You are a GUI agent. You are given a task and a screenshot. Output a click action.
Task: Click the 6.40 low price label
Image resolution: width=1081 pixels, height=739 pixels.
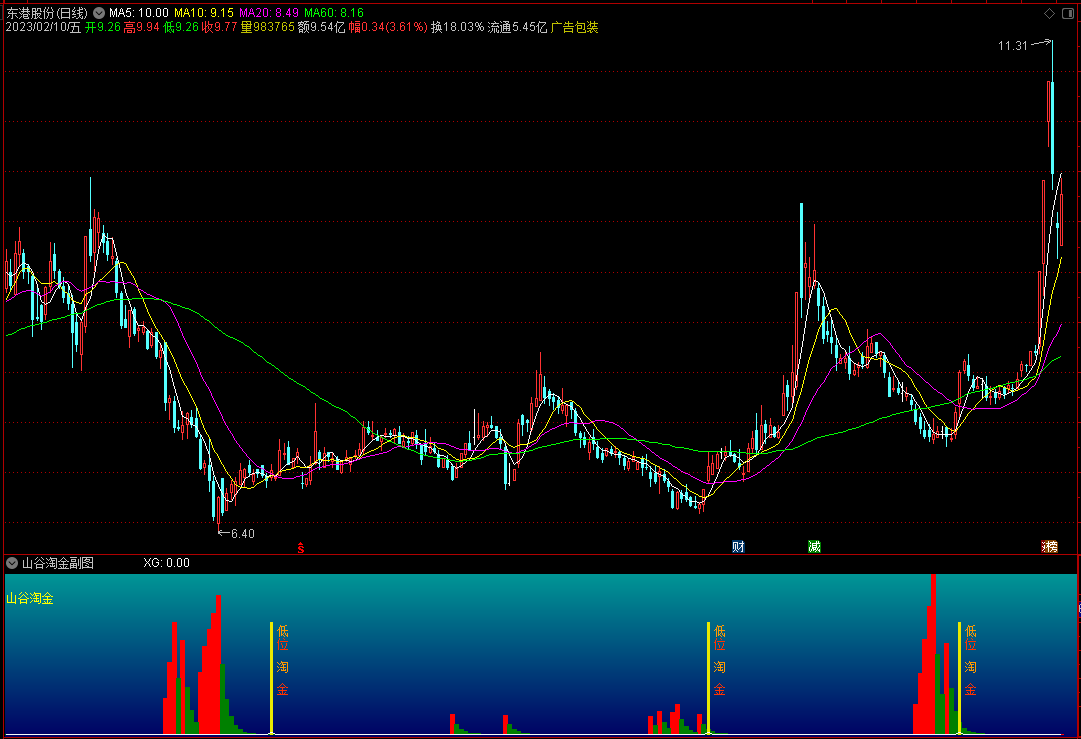coord(243,534)
